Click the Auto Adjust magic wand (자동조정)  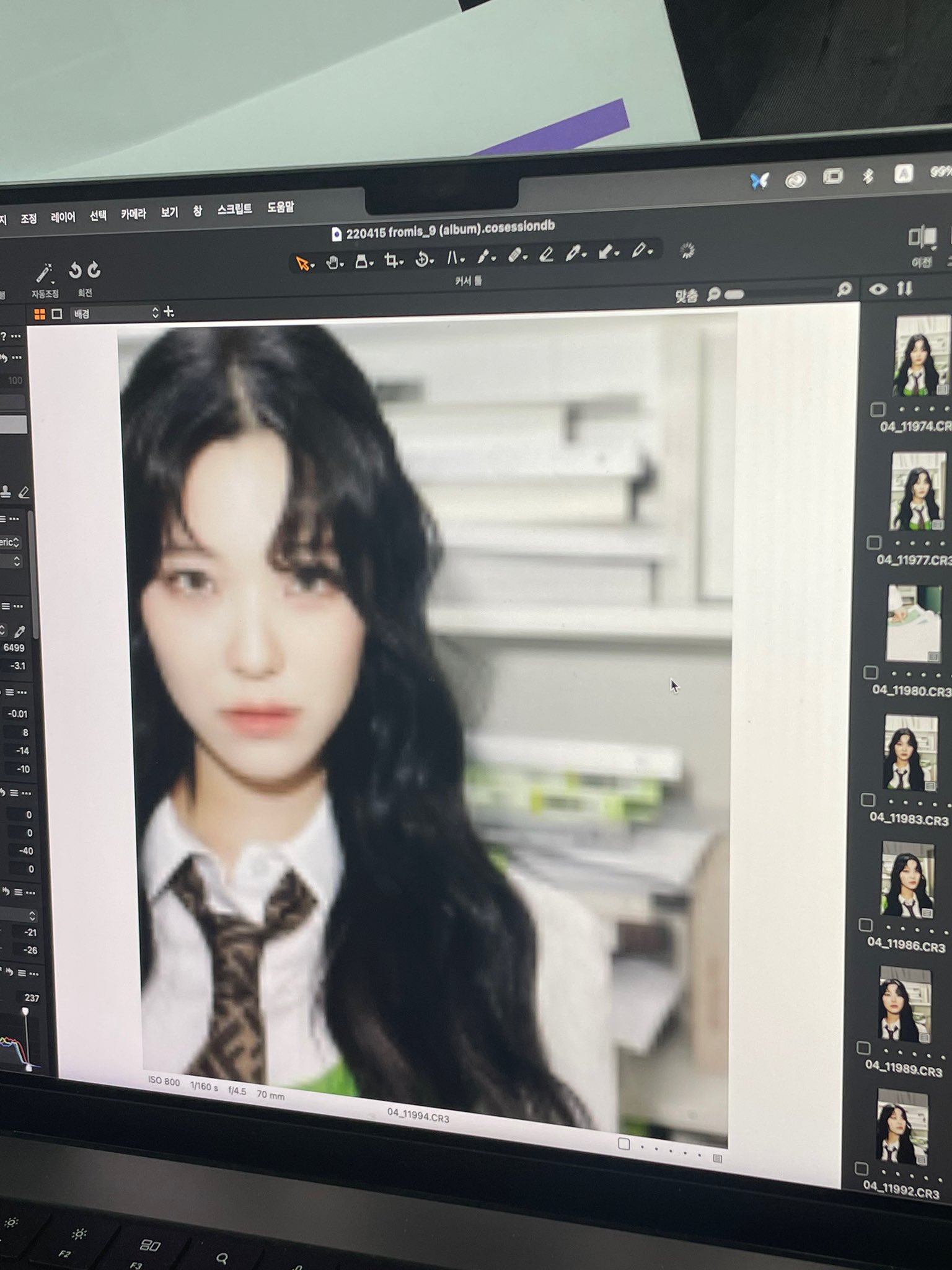[x=45, y=273]
